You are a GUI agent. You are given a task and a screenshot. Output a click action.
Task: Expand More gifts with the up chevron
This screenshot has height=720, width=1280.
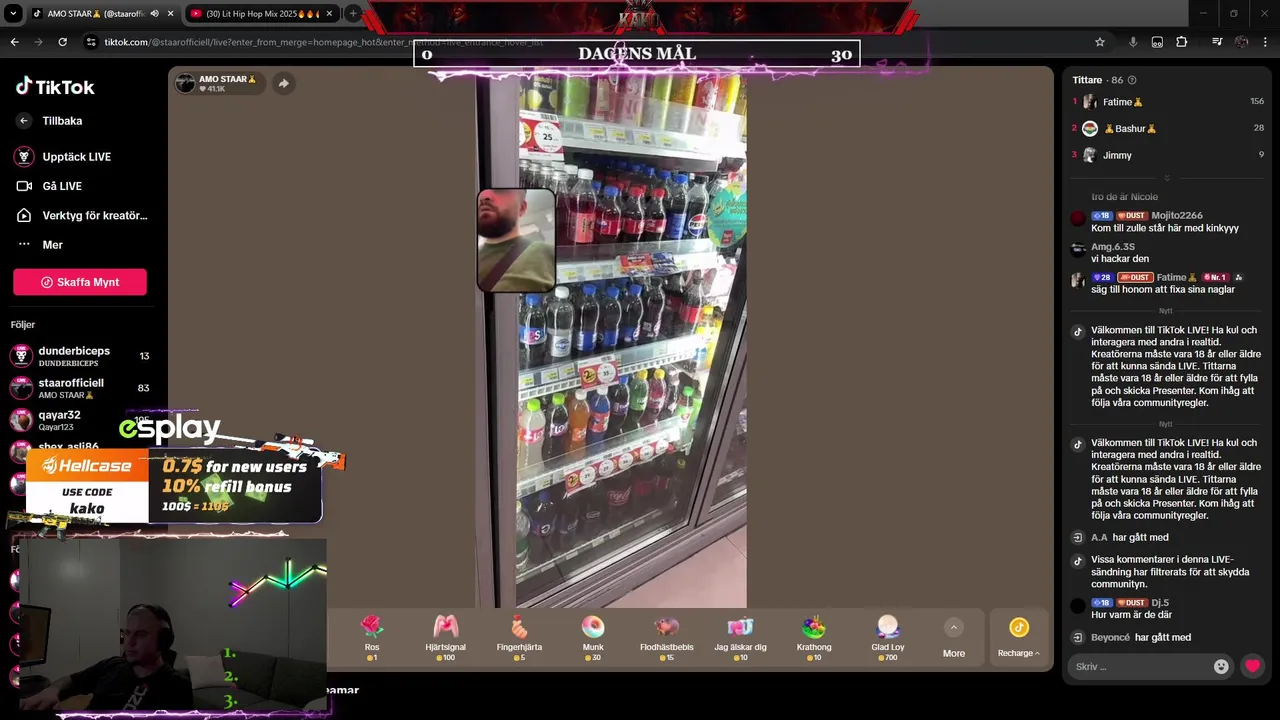(x=954, y=628)
